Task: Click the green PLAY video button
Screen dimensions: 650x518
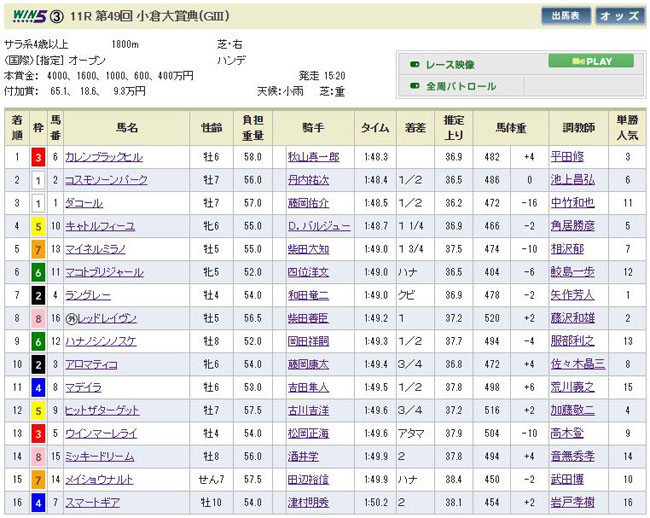Action: pyautogui.click(x=590, y=61)
